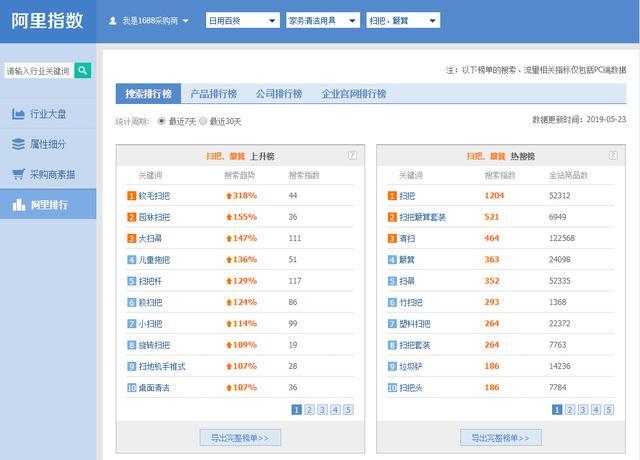Open 属性细分 in the sidebar
The width and height of the screenshot is (640, 460).
point(48,144)
